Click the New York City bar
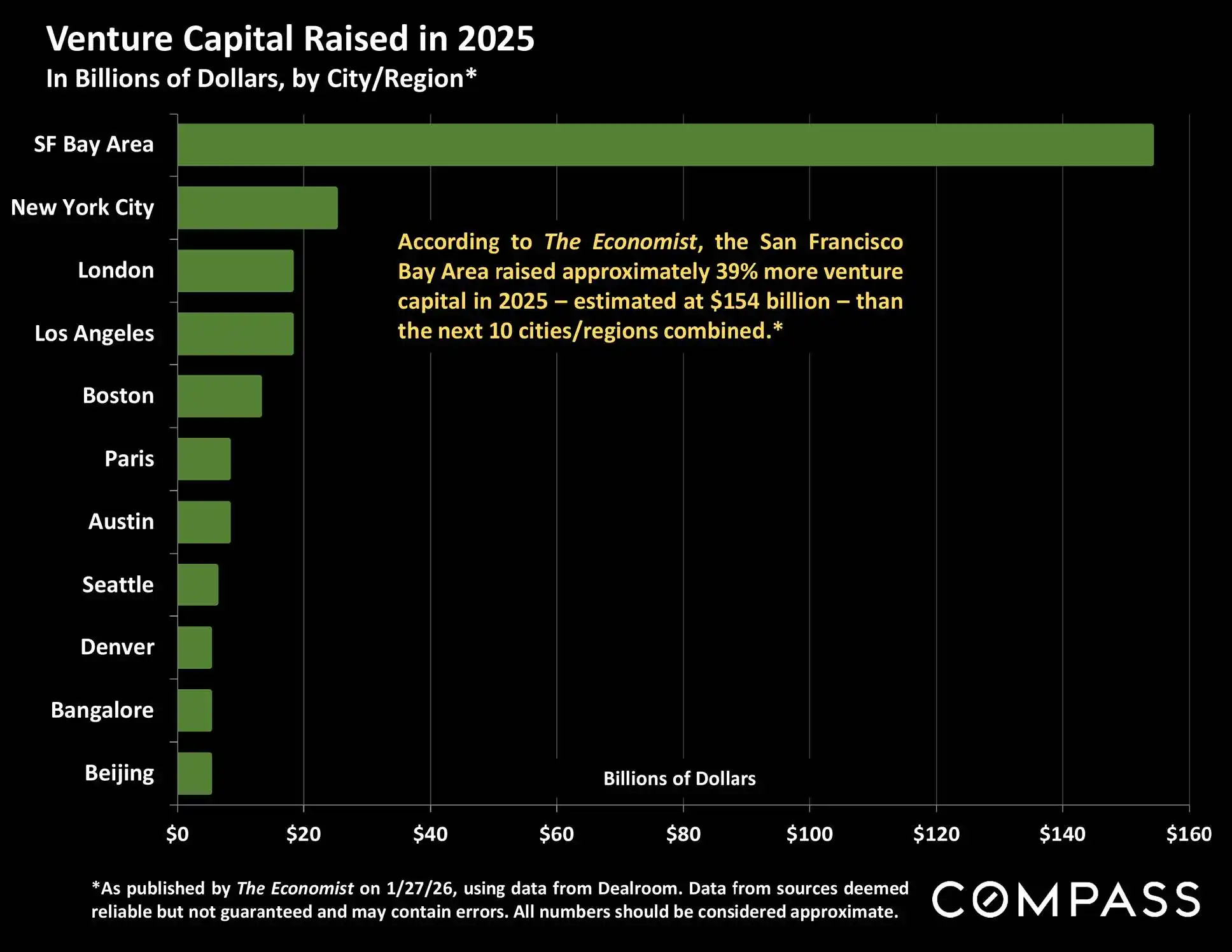The image size is (1232, 952). pos(257,207)
